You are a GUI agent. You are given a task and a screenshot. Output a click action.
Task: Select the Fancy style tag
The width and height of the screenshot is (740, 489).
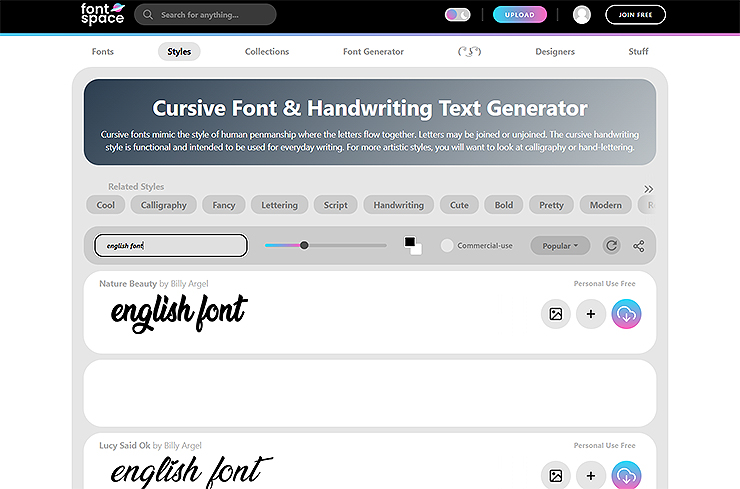[x=224, y=205]
